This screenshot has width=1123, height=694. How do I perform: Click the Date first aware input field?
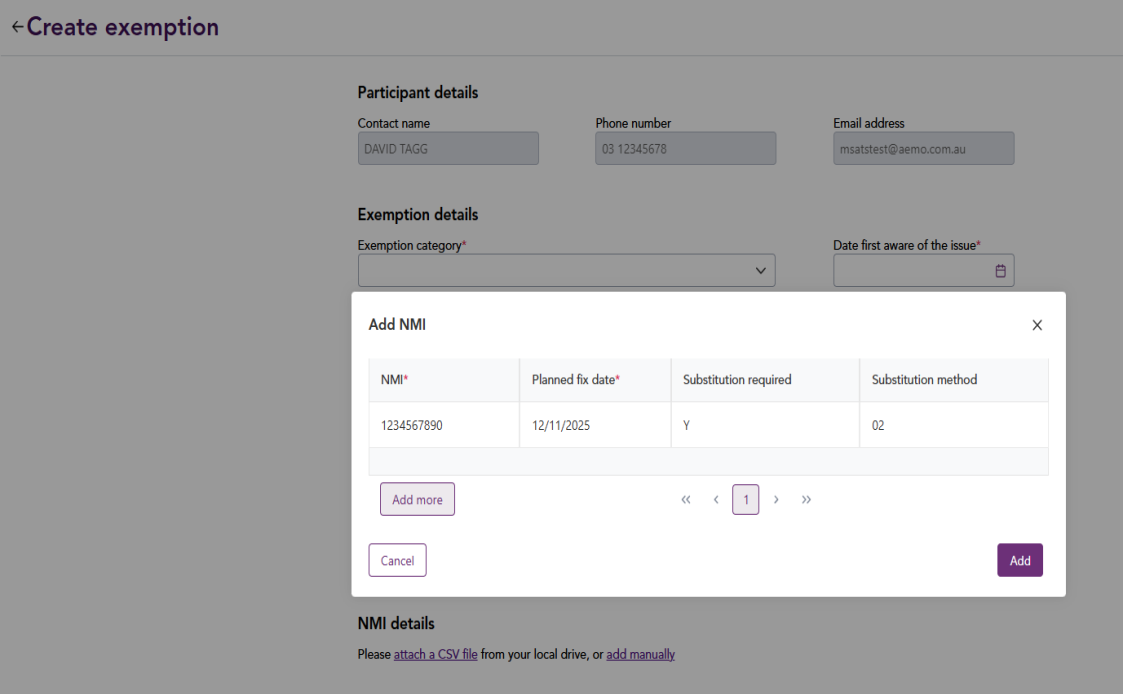click(x=912, y=271)
